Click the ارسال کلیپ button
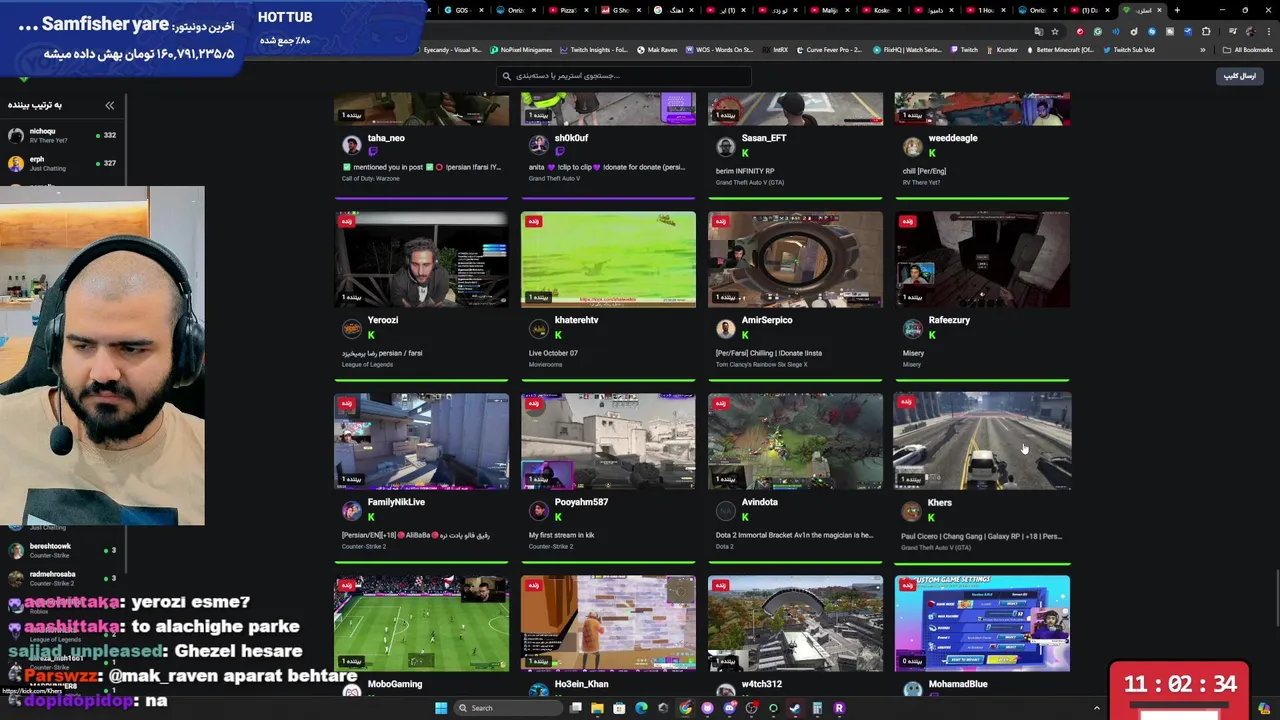This screenshot has height=720, width=1280. (x=1240, y=76)
